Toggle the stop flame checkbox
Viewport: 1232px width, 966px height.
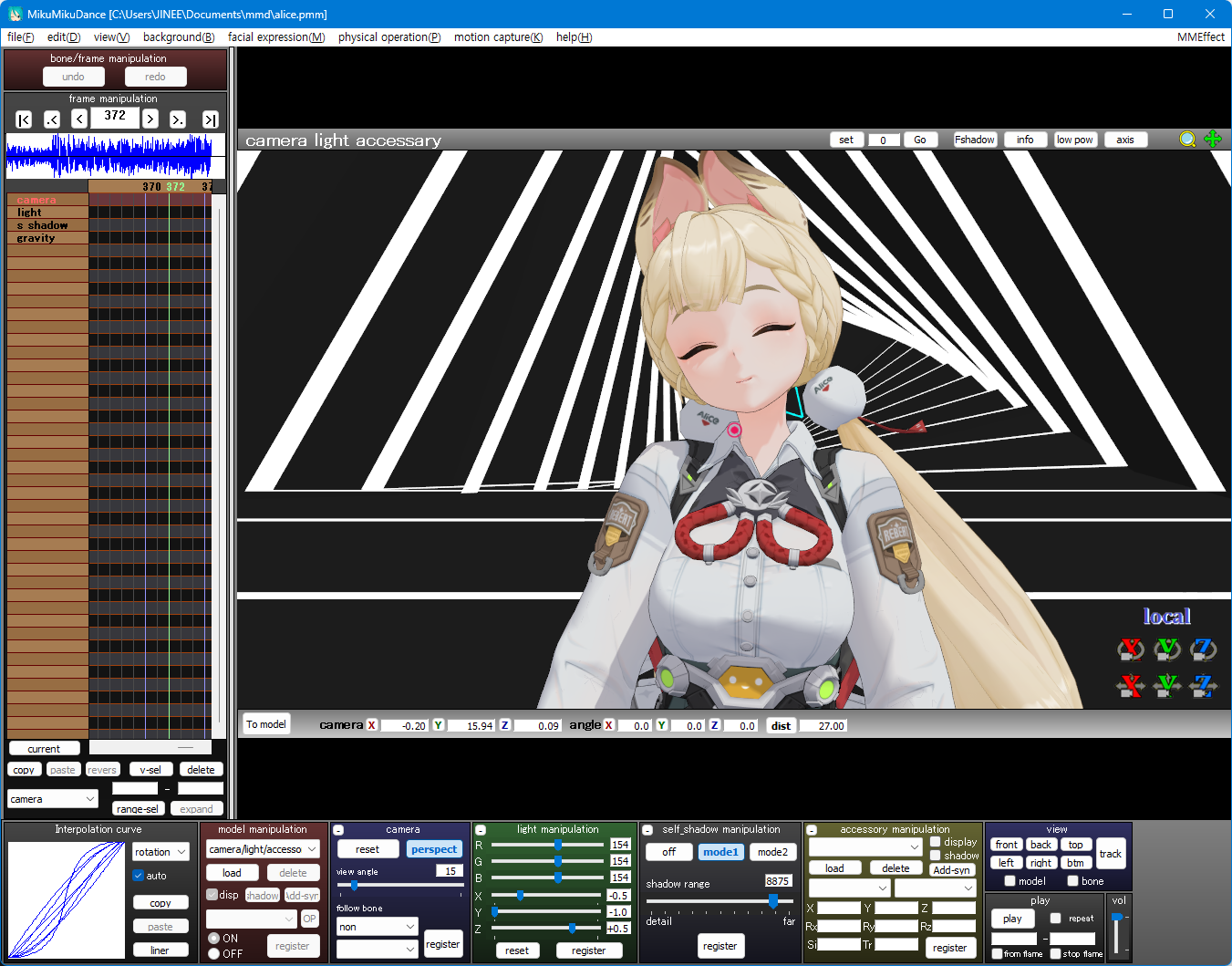click(x=1055, y=953)
